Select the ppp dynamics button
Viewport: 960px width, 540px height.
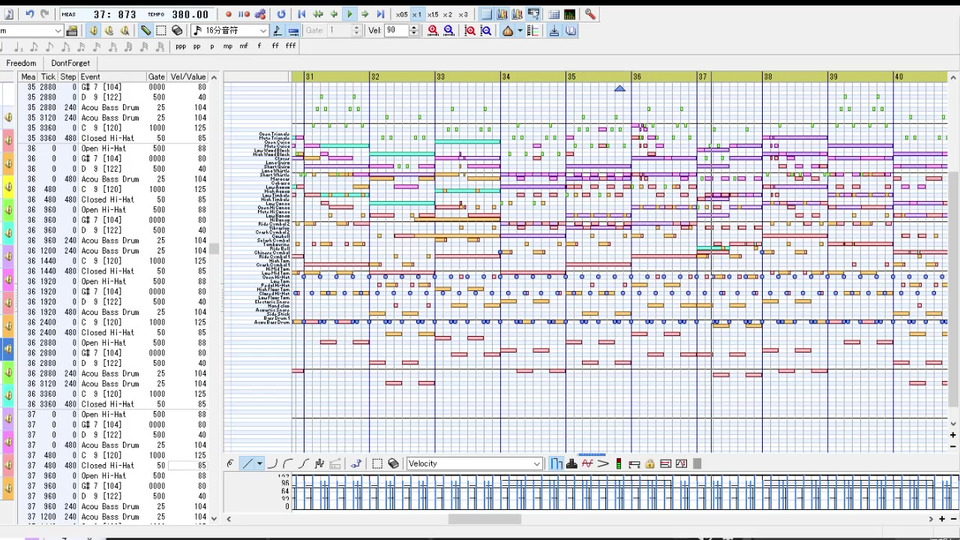[x=181, y=47]
